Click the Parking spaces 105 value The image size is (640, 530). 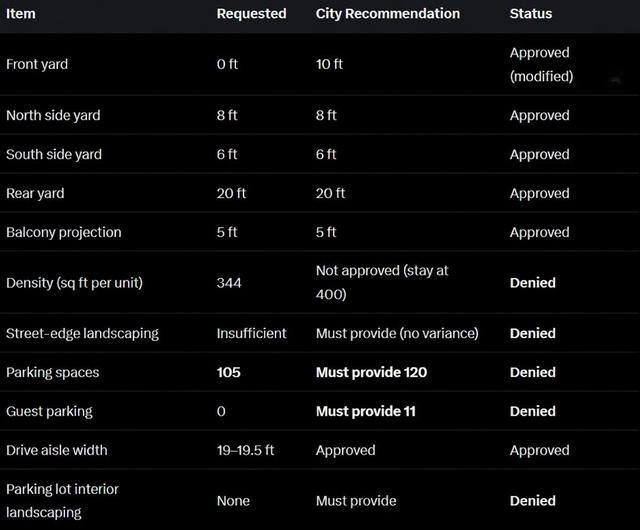229,372
